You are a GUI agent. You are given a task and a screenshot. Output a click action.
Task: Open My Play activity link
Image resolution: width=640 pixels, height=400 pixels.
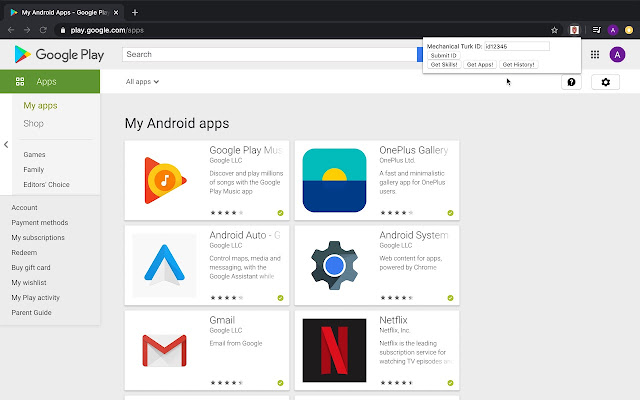(x=35, y=298)
